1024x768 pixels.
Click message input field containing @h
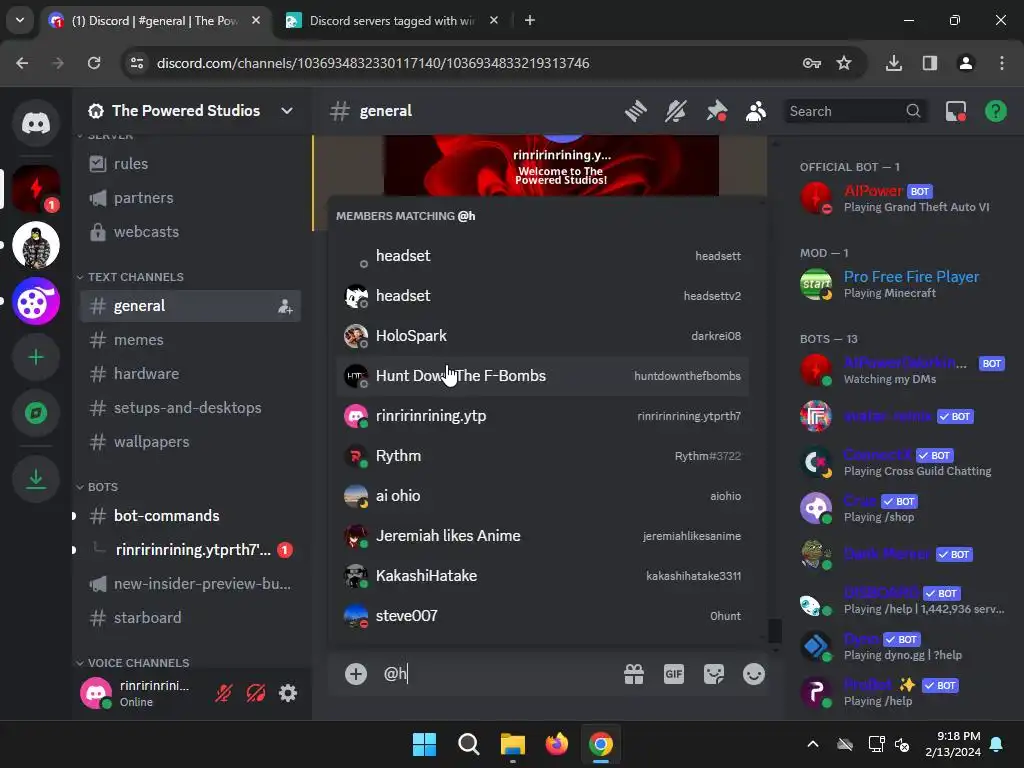pos(496,673)
